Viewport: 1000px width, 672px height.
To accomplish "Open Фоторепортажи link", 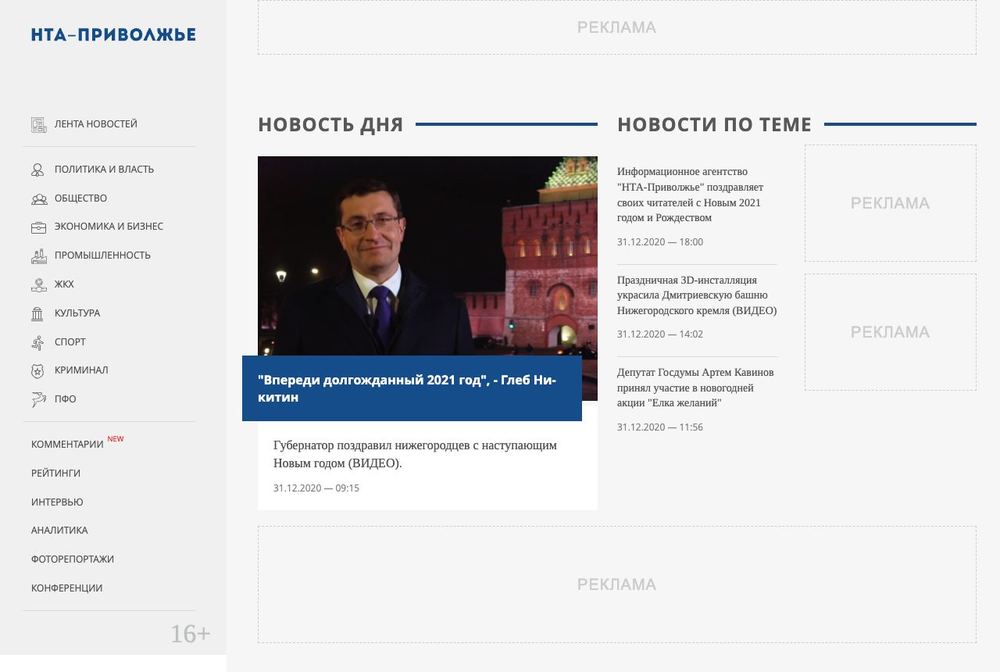I will click(x=72, y=559).
